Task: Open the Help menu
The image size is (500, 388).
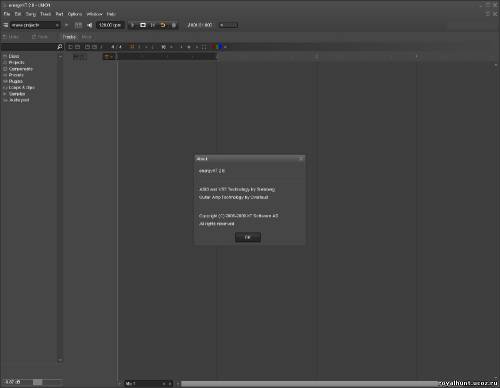Action: pos(111,14)
